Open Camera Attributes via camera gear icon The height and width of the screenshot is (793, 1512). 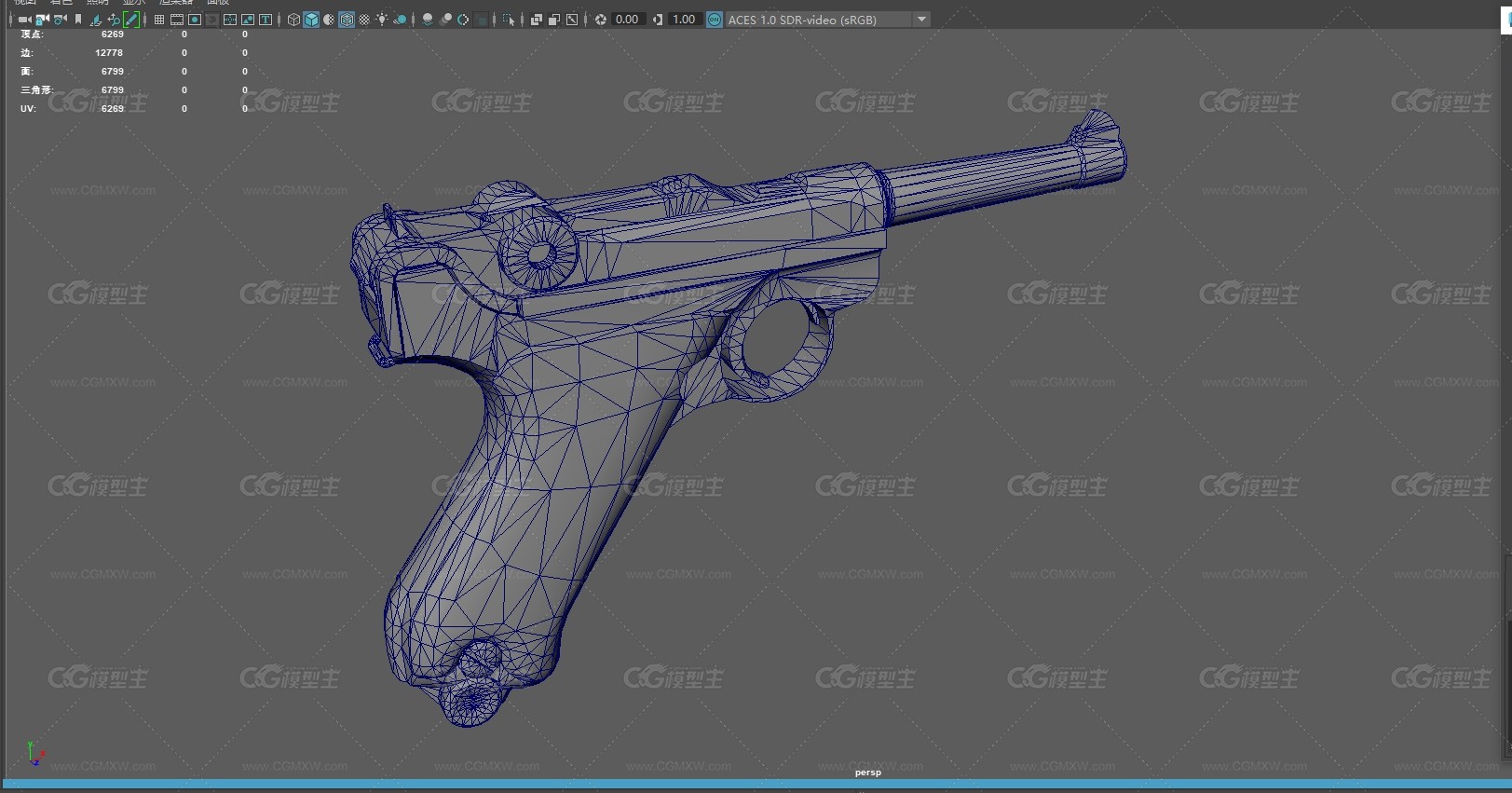tap(60, 20)
